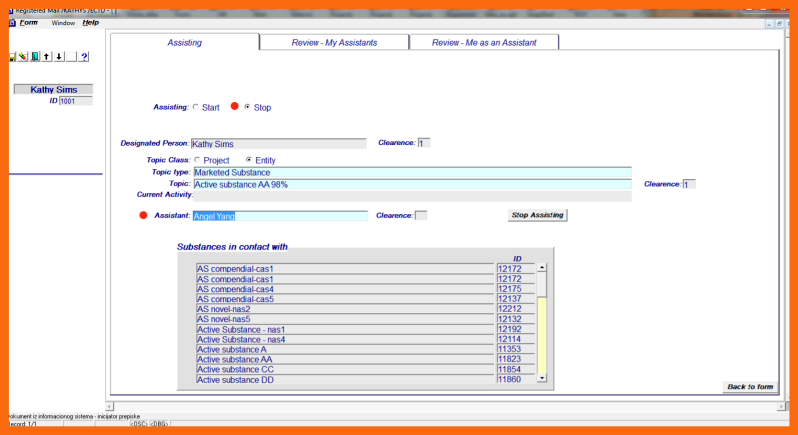
Task: Click the Back to form button
Action: pyautogui.click(x=749, y=387)
